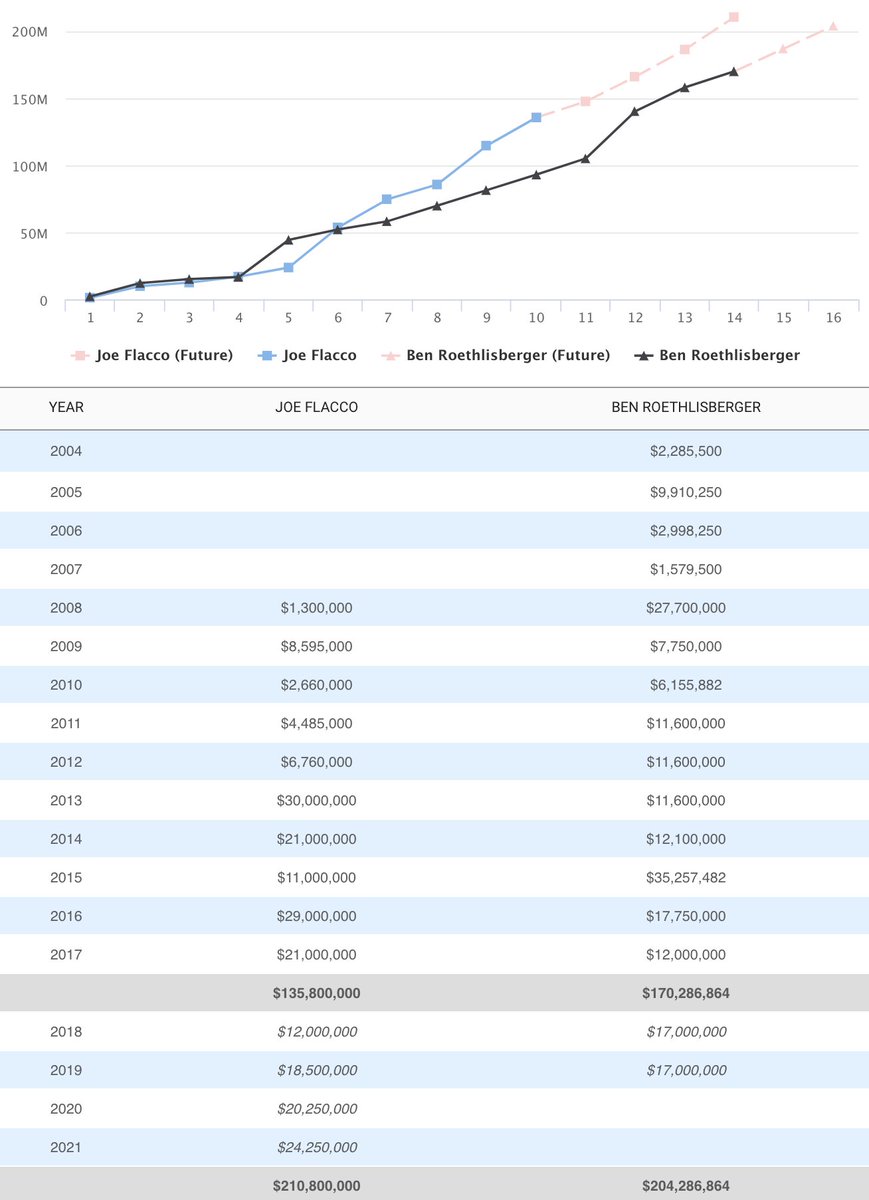Select the $210,800,000 total
Image resolution: width=869 pixels, height=1200 pixels.
point(316,1186)
